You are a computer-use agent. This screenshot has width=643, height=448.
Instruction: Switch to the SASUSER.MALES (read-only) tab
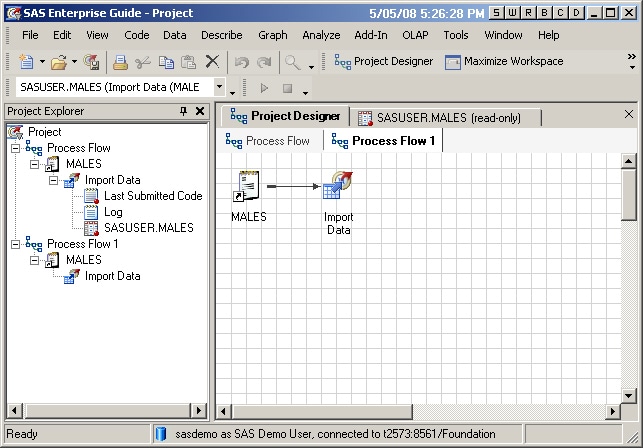point(447,117)
